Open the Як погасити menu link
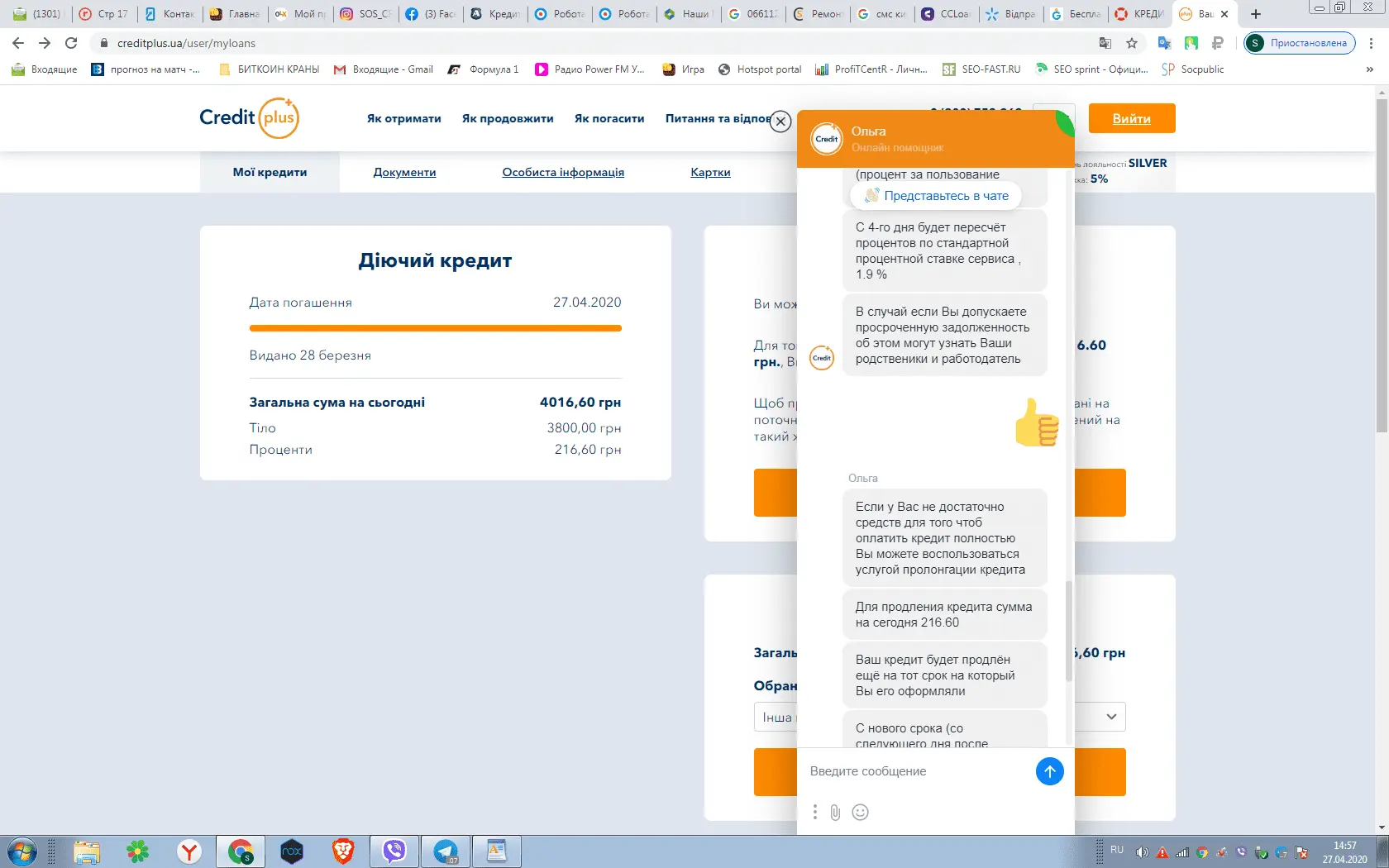The image size is (1389, 868). pyautogui.click(x=609, y=118)
